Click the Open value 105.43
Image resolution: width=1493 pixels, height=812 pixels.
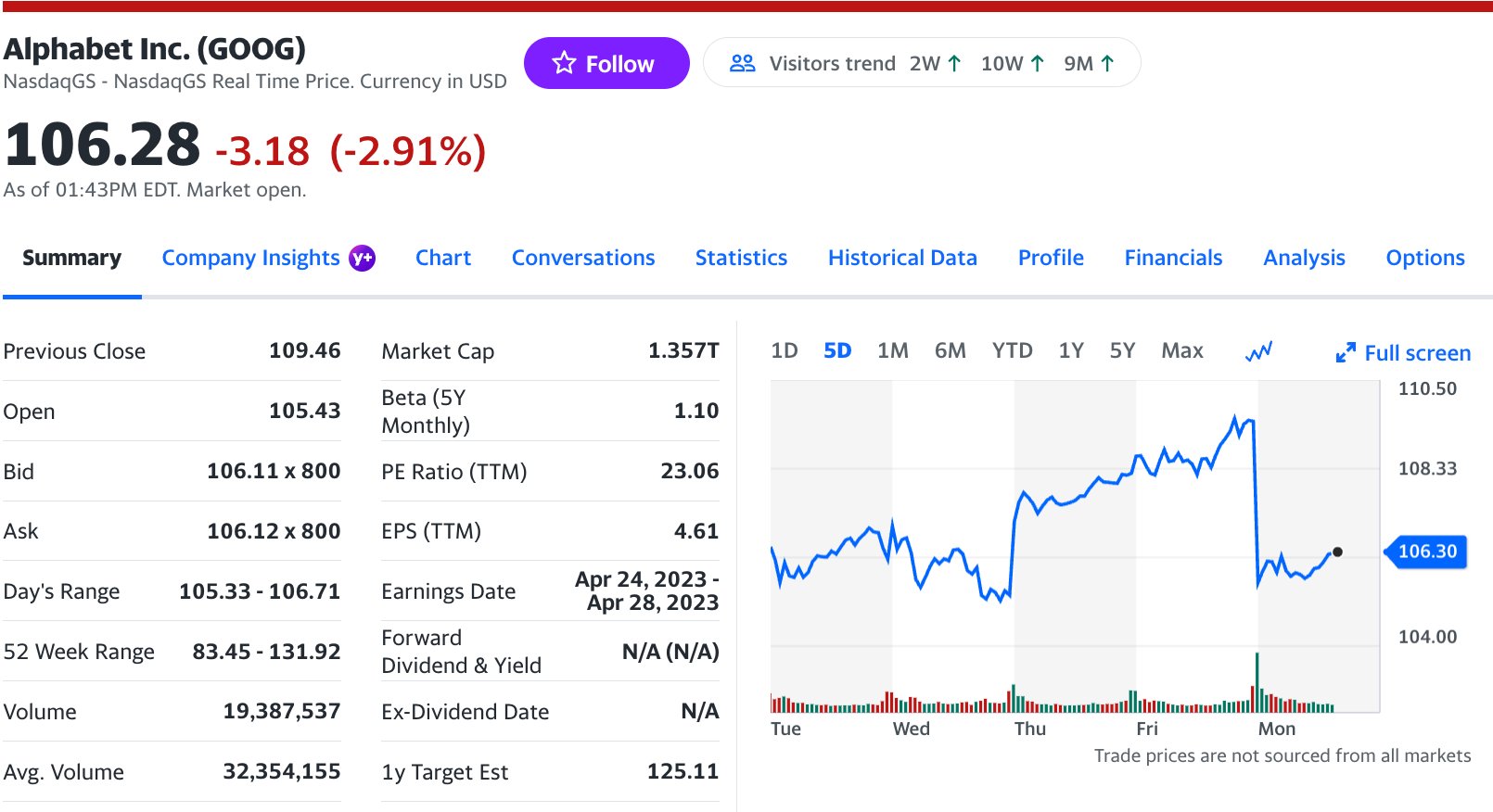click(305, 411)
